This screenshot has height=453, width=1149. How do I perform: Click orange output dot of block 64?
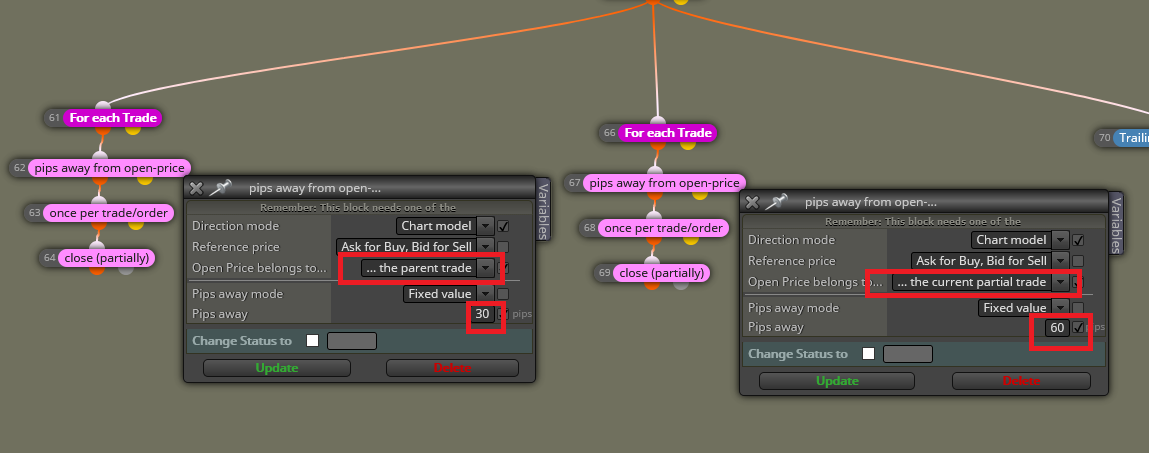97,269
